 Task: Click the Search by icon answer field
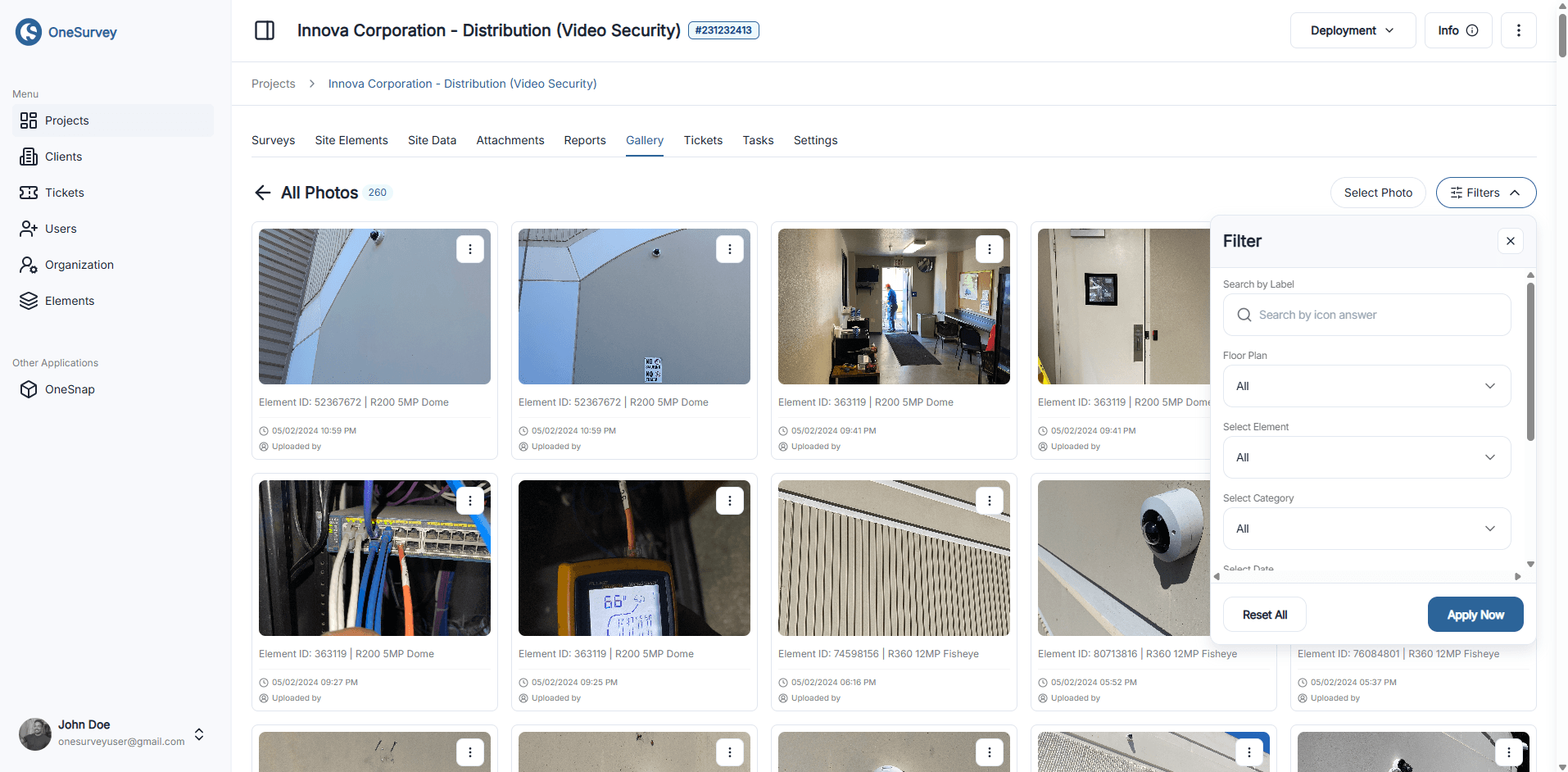1365,315
